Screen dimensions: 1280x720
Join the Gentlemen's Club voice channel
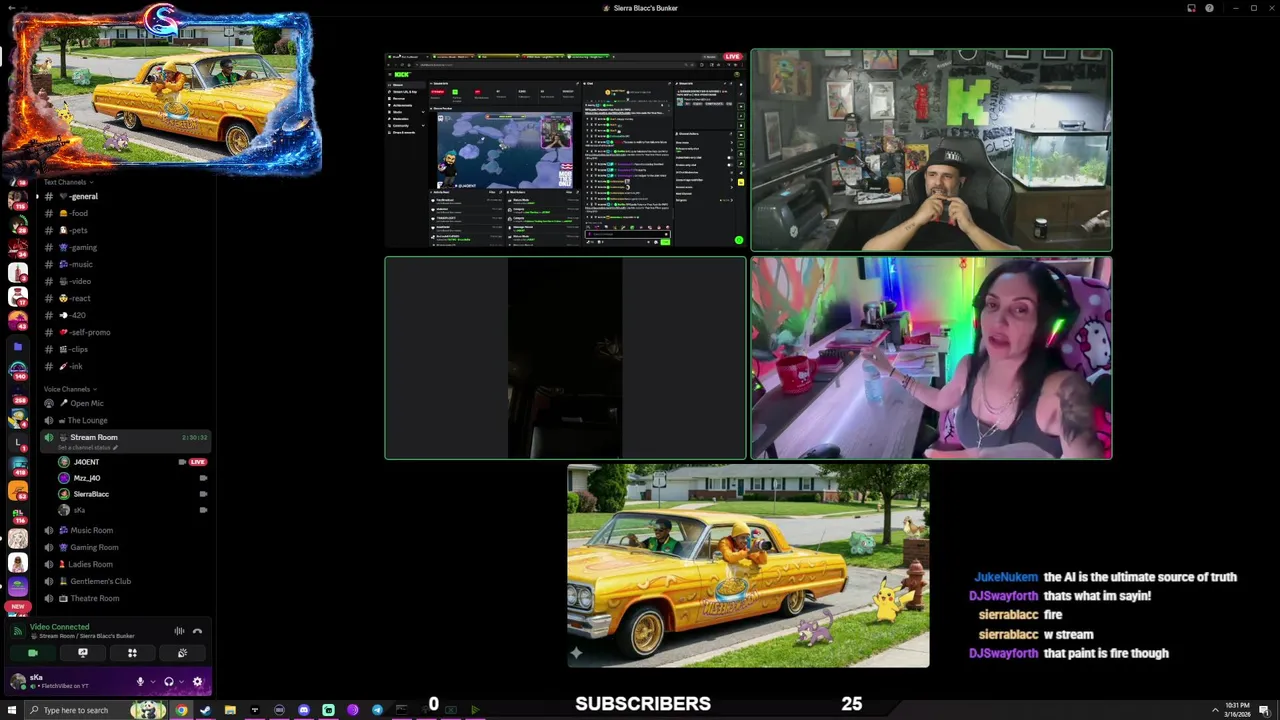click(x=125, y=581)
